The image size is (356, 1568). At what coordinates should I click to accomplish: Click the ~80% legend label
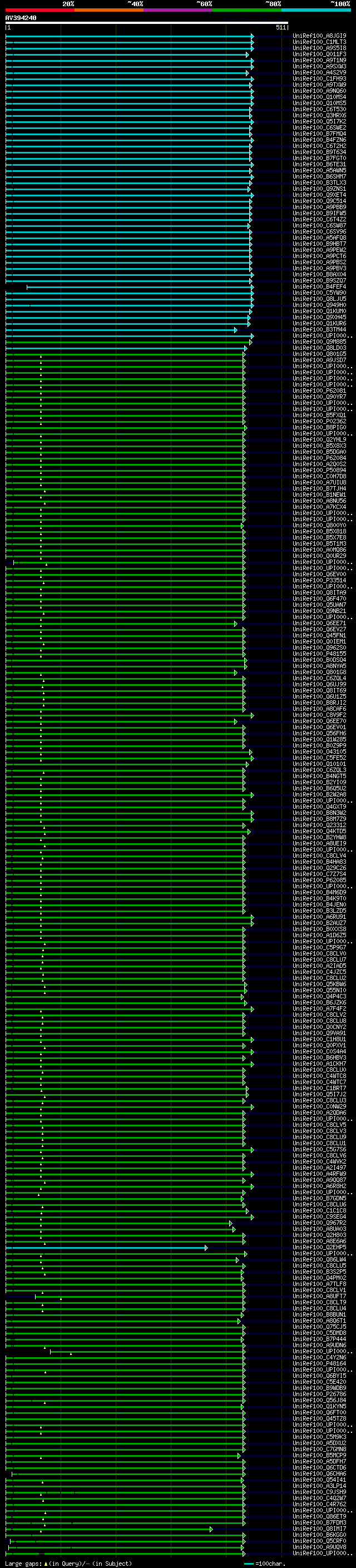click(x=273, y=4)
